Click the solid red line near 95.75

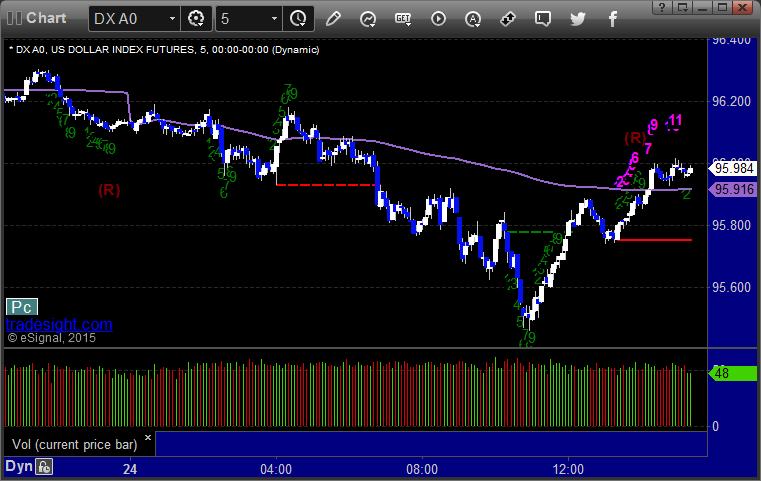pos(653,240)
